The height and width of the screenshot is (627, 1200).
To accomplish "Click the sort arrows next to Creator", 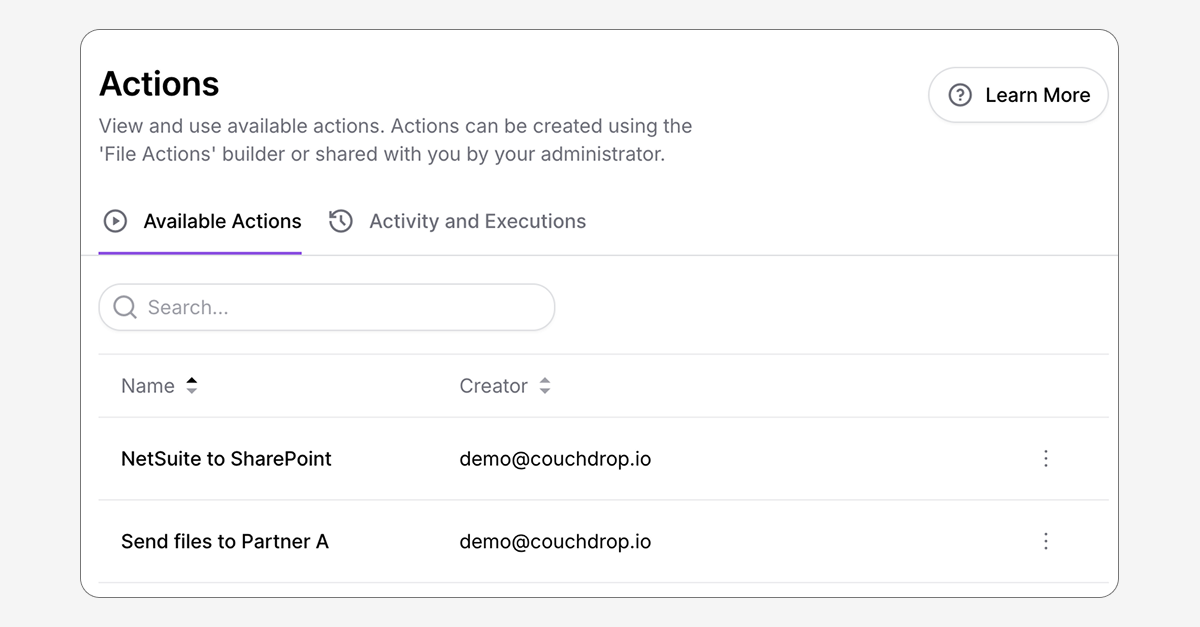I will pyautogui.click(x=545, y=385).
